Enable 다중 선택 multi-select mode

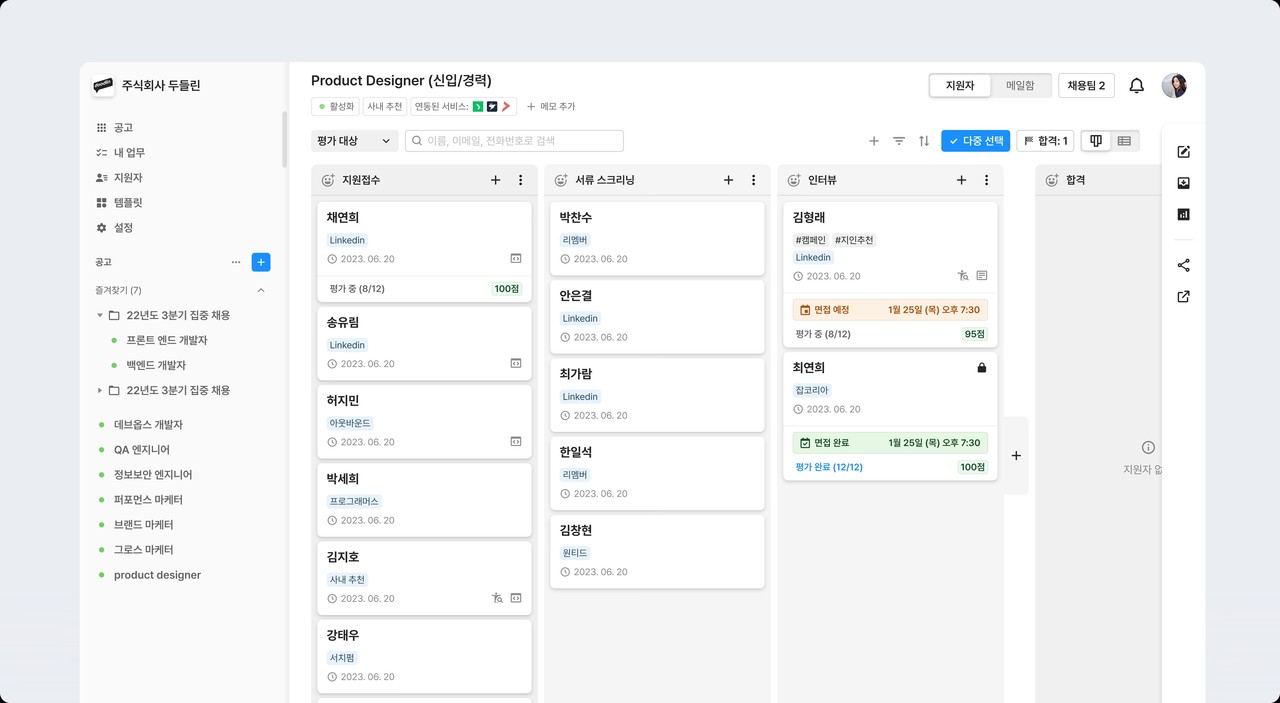pos(975,141)
